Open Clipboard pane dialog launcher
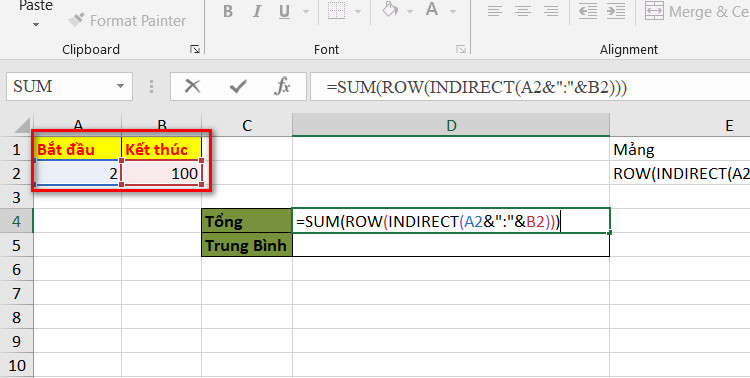The width and height of the screenshot is (750, 378). 195,49
